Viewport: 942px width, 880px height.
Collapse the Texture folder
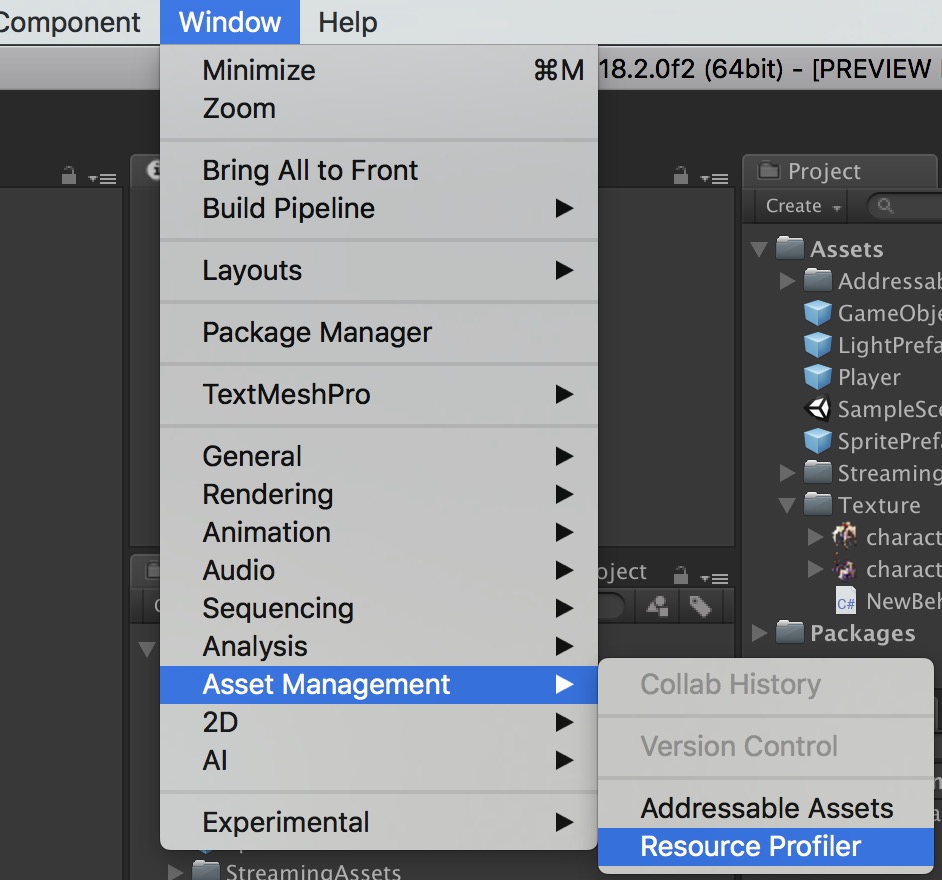tap(787, 505)
